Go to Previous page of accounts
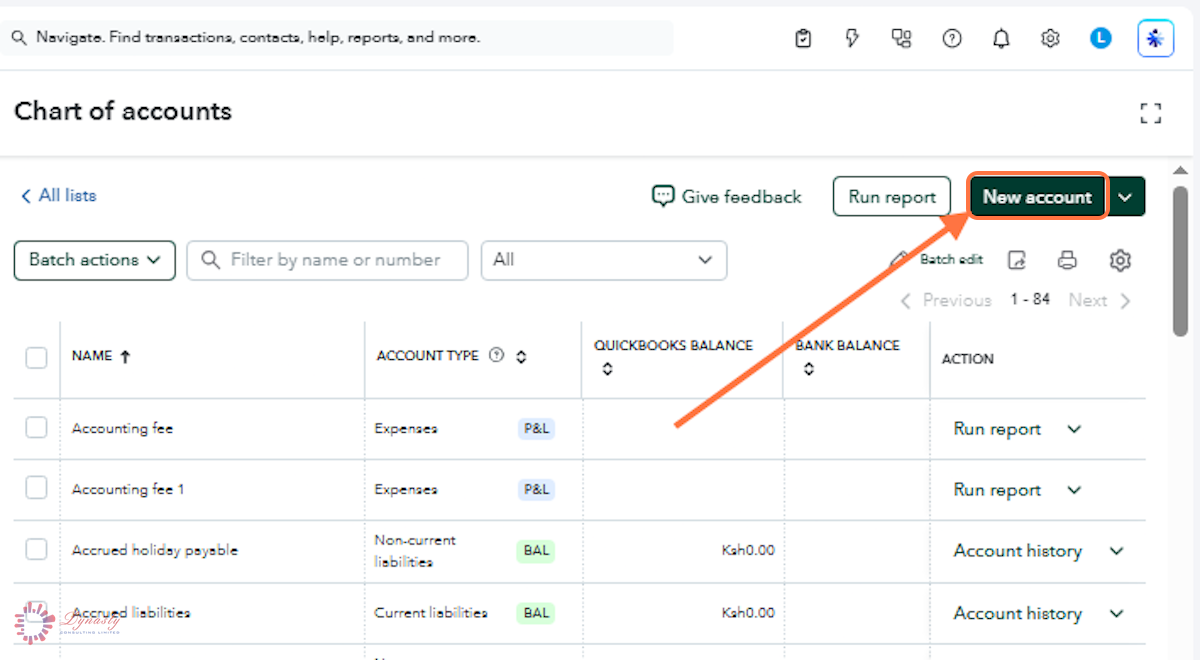 pos(945,300)
